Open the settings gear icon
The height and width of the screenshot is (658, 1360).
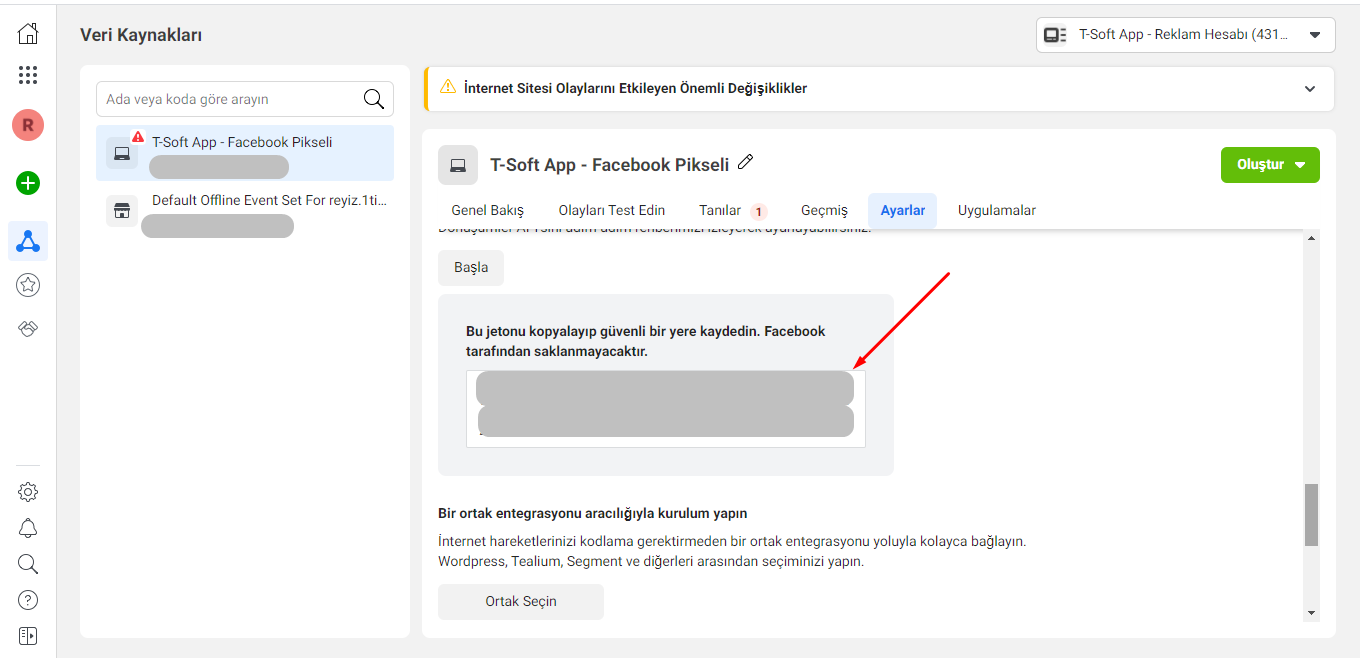pos(28,492)
